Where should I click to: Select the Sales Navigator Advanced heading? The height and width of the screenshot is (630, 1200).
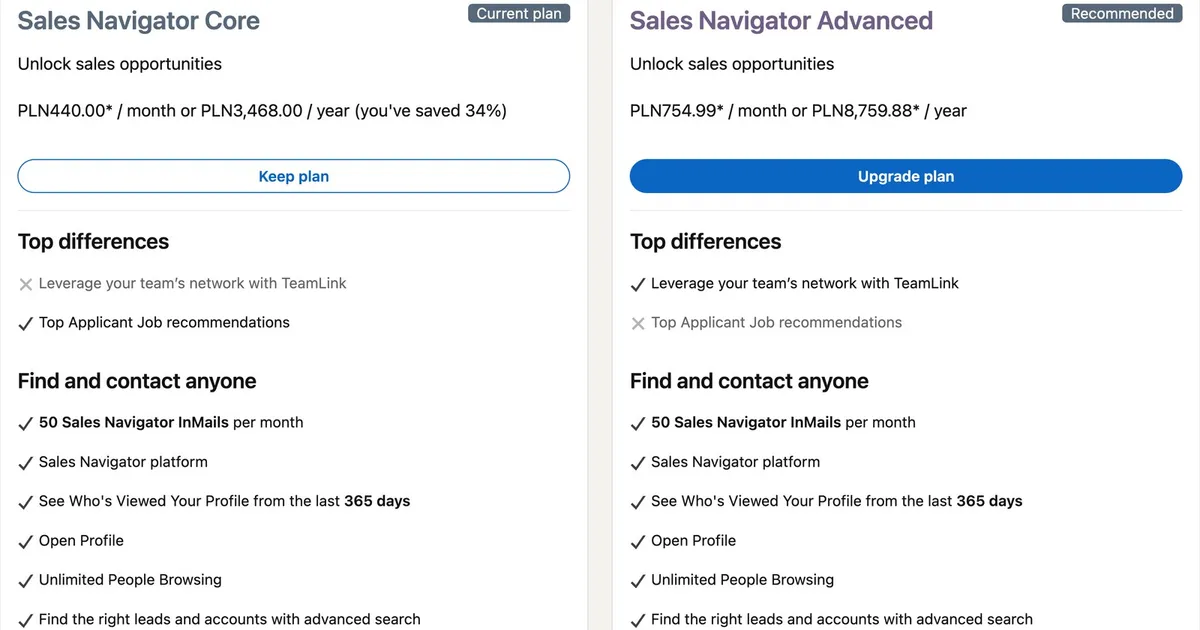782,21
